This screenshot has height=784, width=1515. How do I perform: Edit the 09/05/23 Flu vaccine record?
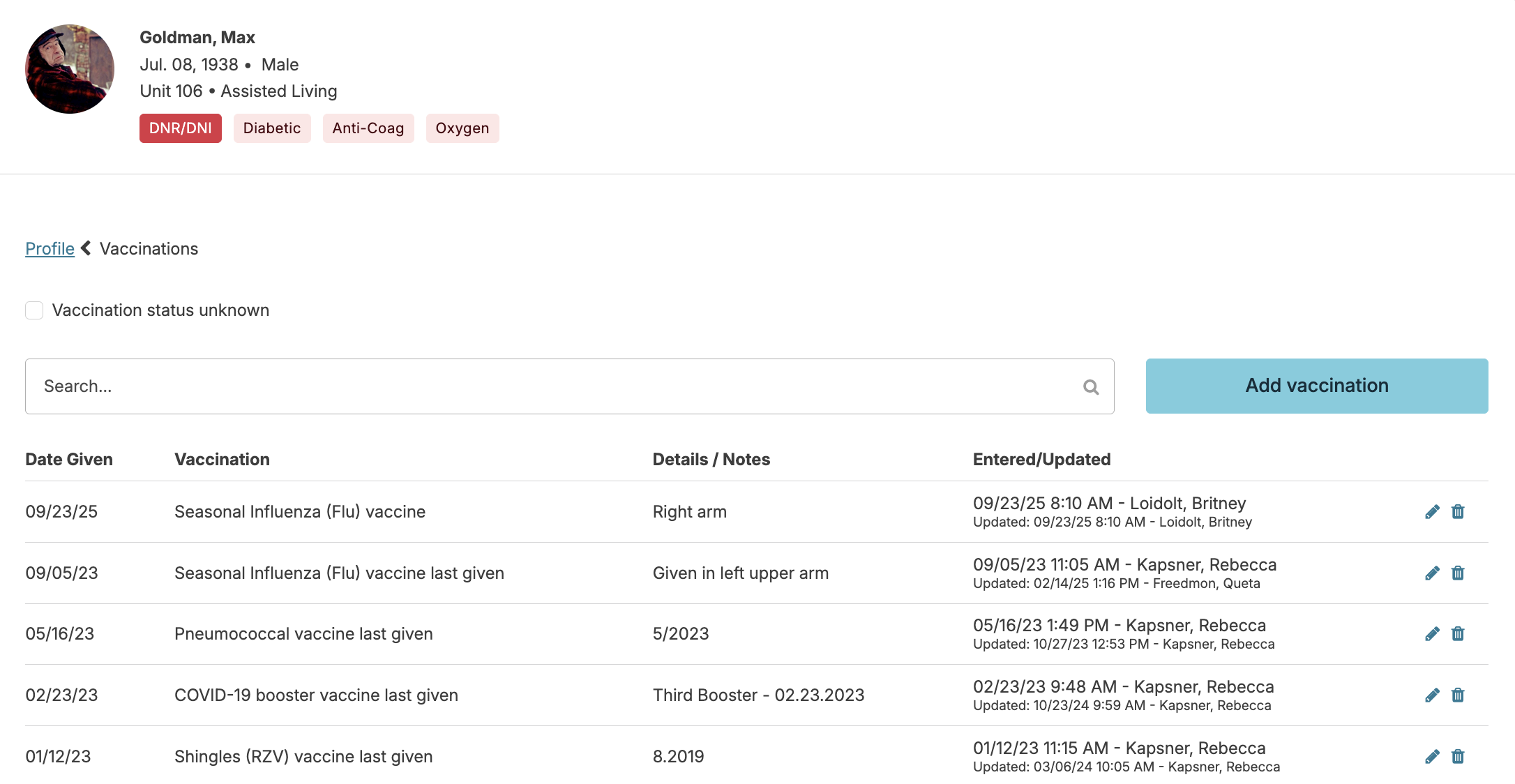pyautogui.click(x=1432, y=573)
